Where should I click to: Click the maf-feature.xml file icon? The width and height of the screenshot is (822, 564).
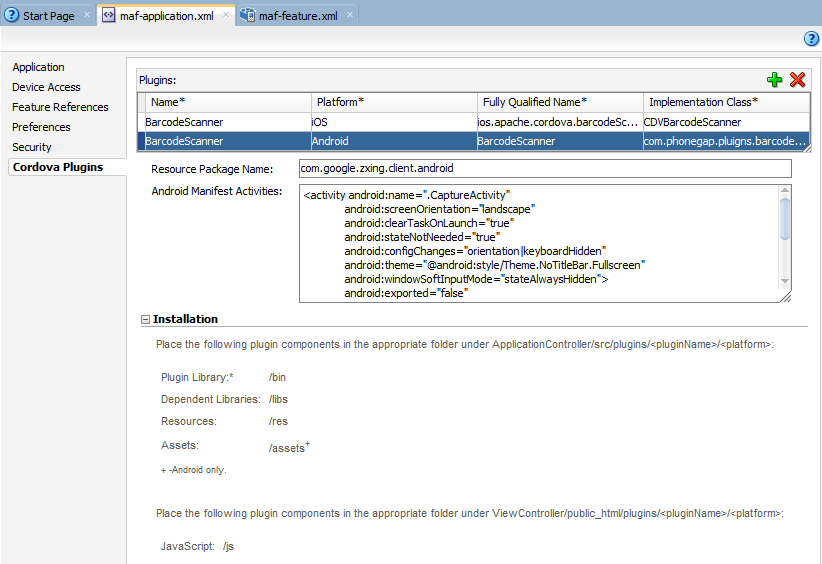[247, 15]
